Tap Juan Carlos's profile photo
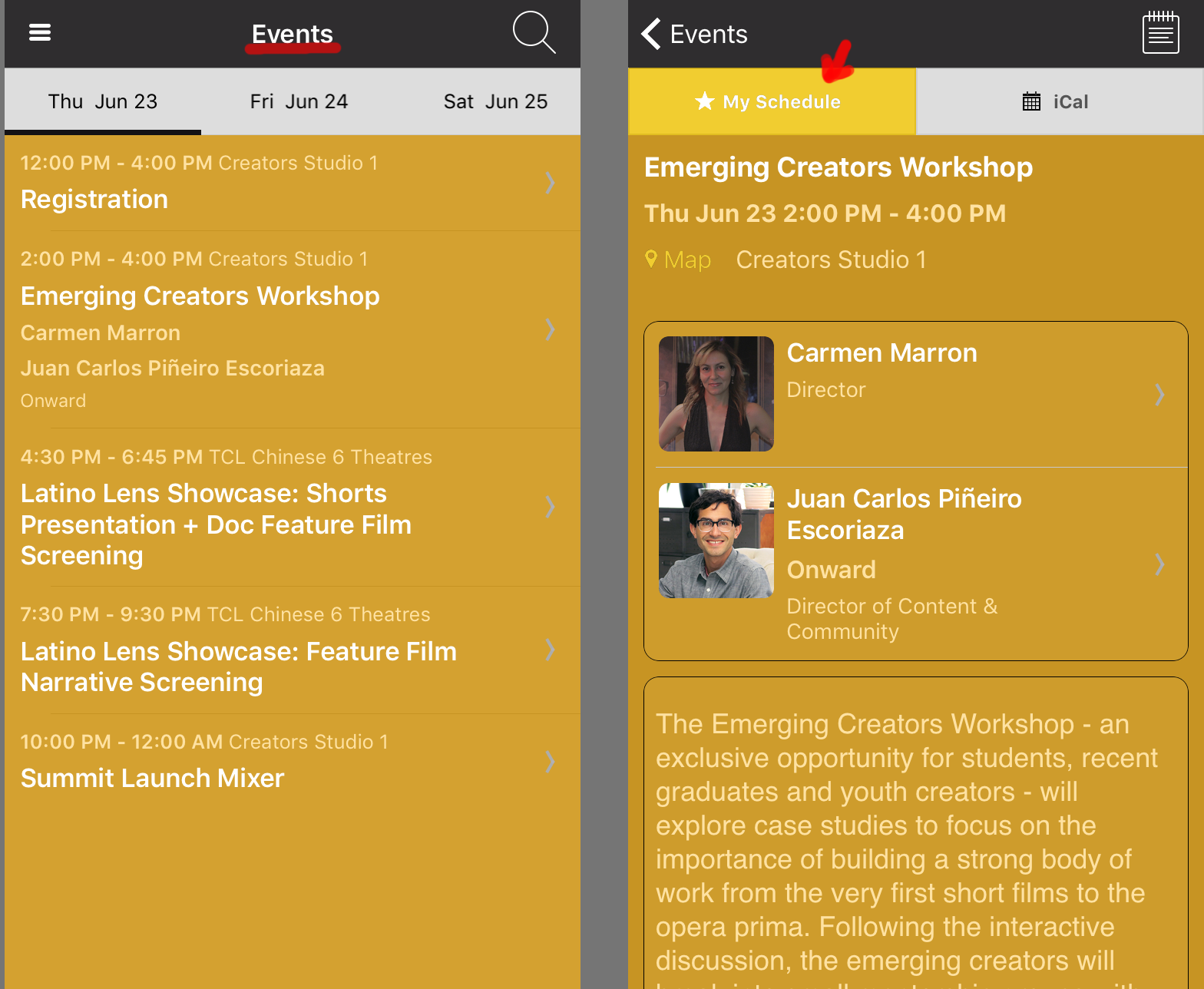 click(x=716, y=541)
